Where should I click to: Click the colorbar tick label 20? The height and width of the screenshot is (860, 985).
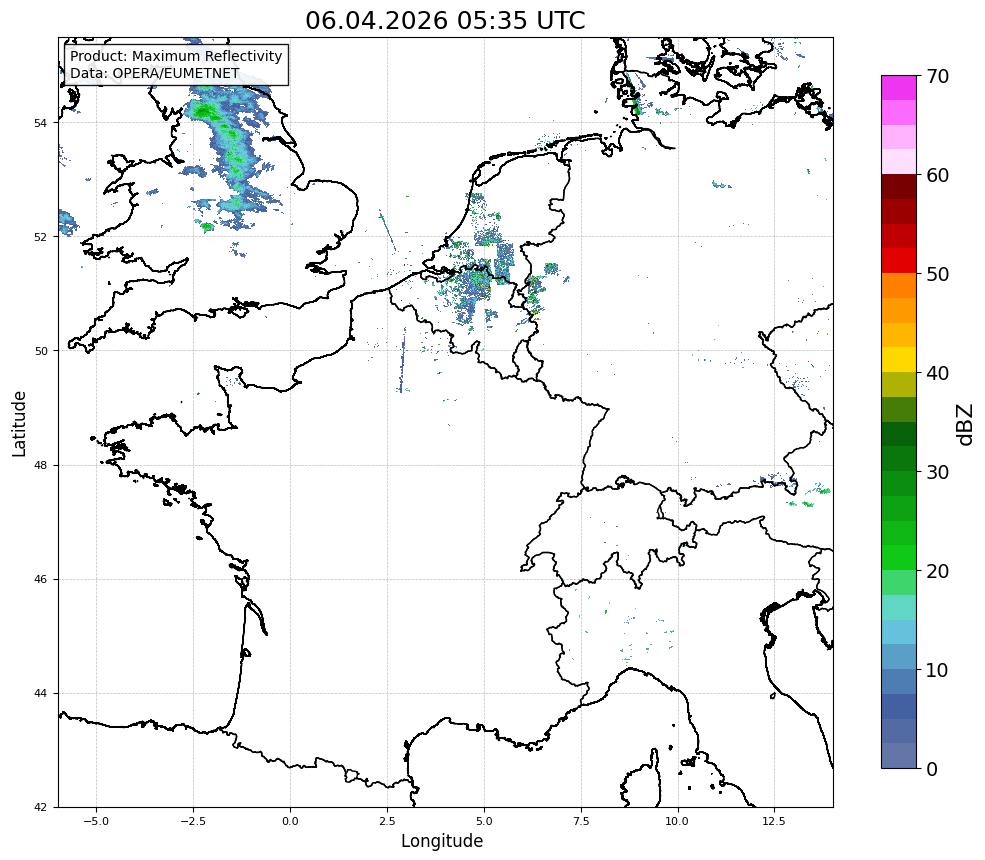937,572
